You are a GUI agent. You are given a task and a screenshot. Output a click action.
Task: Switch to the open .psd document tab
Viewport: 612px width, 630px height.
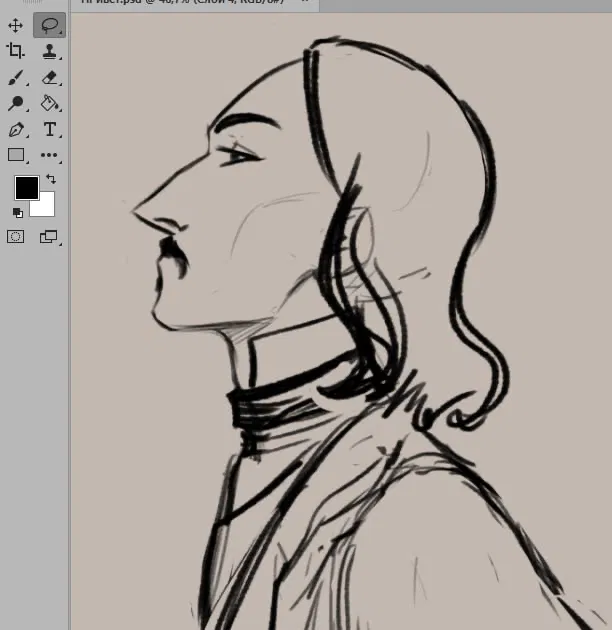[x=183, y=2]
